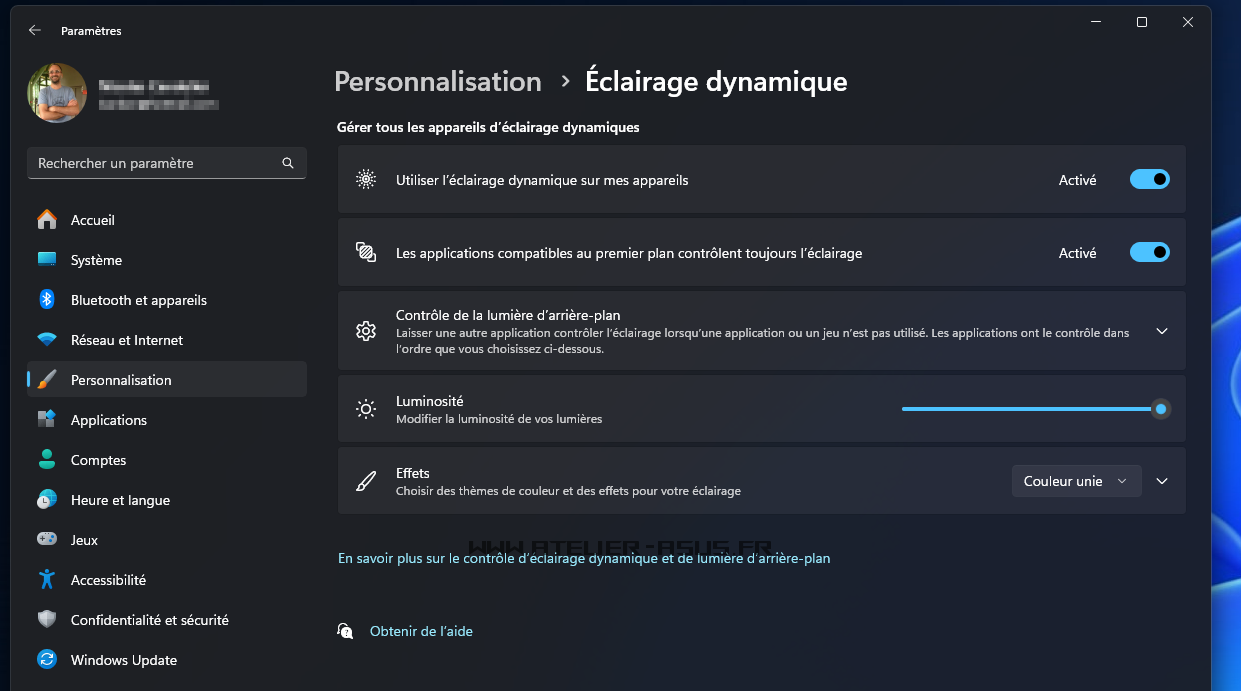Screen dimensions: 1241x691
Task: Click the Accessibilité icon in the sidebar
Action: pyautogui.click(x=47, y=580)
